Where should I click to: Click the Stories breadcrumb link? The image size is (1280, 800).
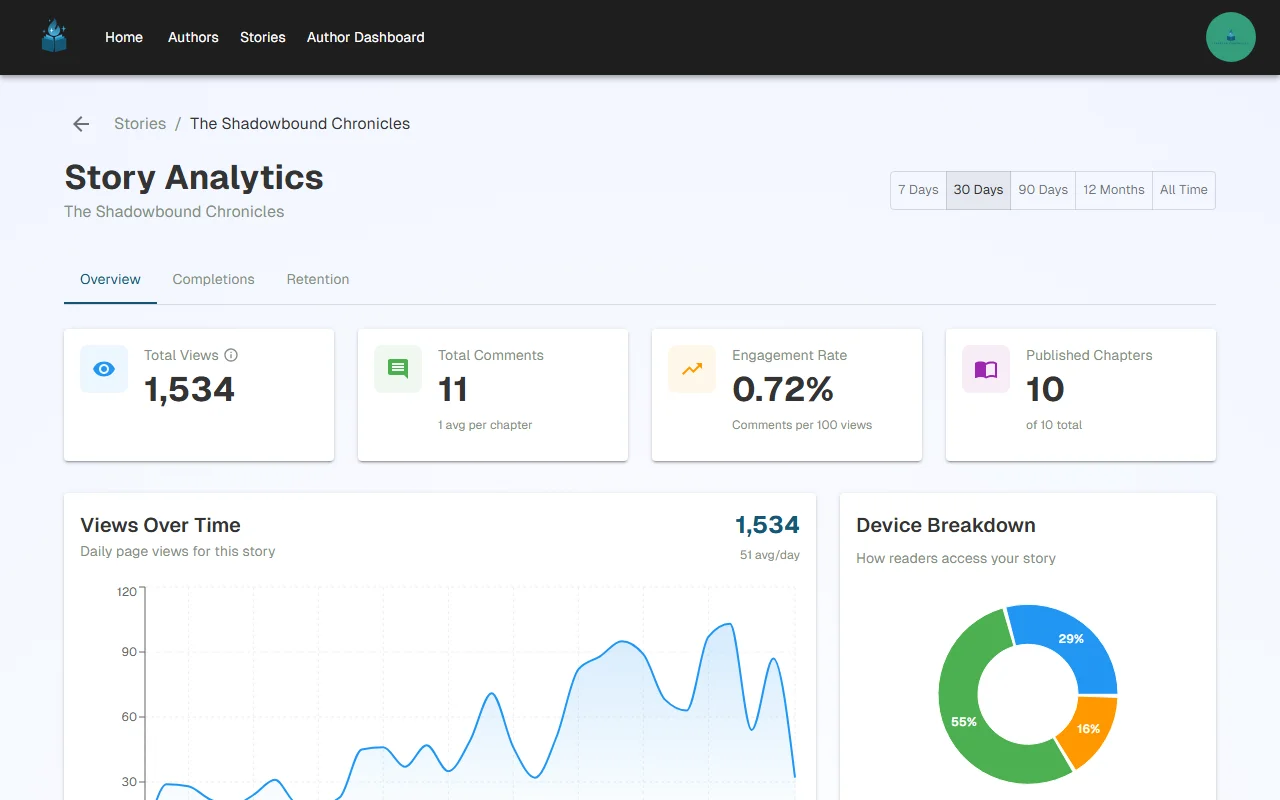click(139, 123)
